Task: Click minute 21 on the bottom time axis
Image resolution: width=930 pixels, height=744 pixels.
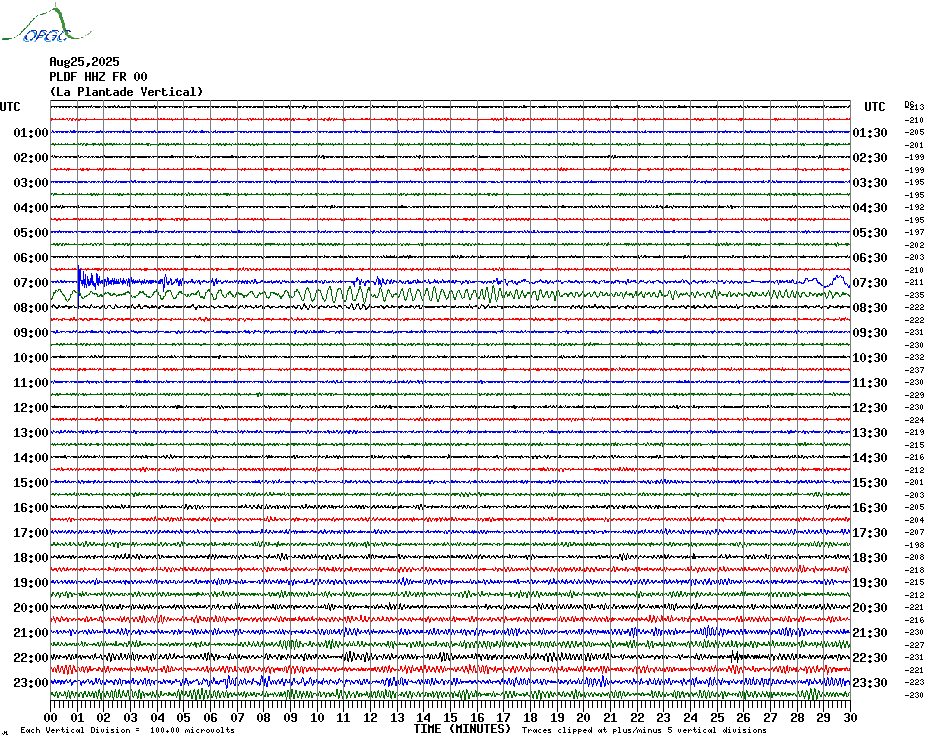Action: 610,718
